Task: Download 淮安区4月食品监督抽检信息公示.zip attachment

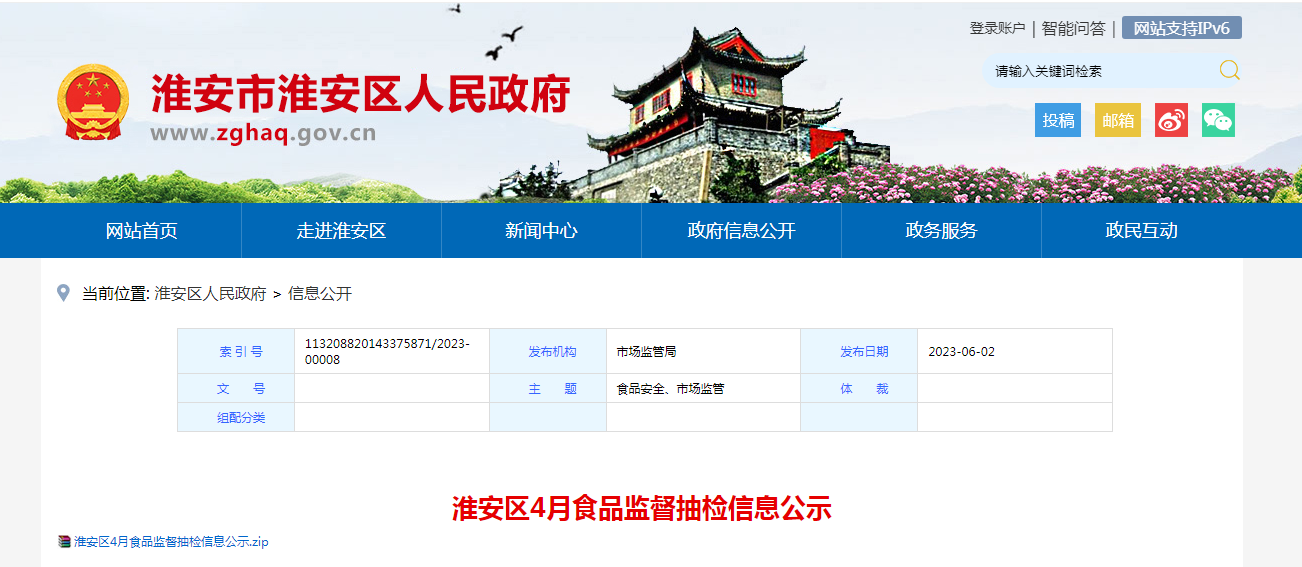Action: [x=171, y=542]
